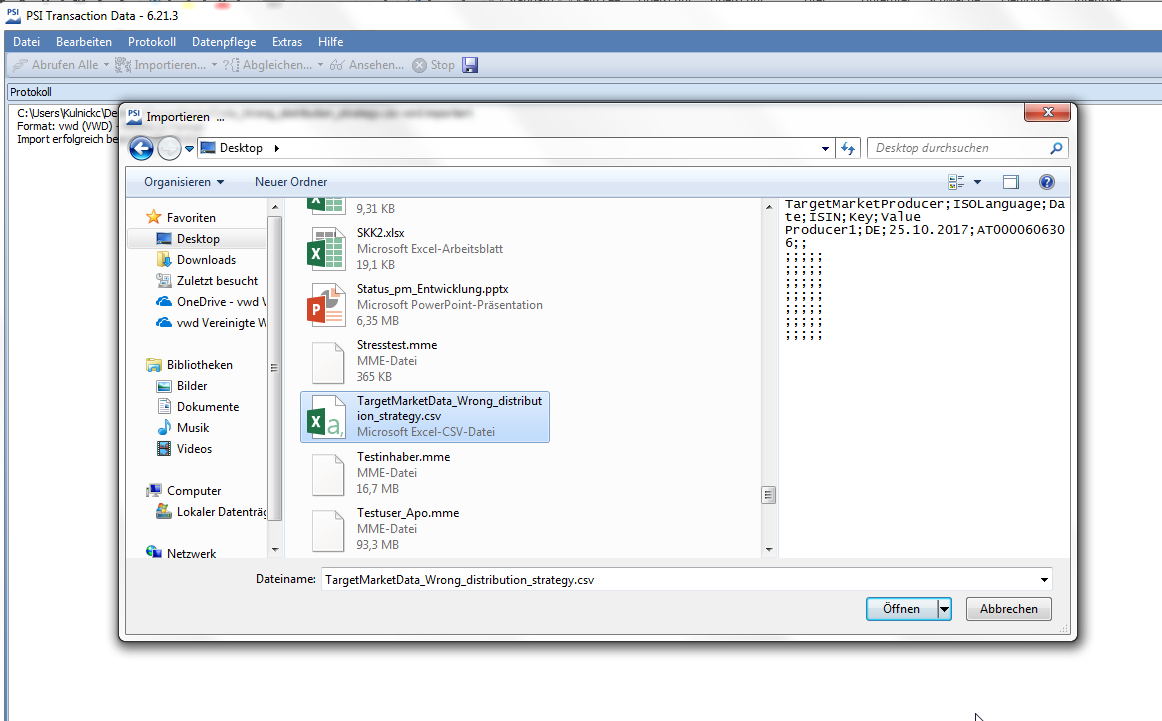1162x721 pixels.
Task: Open the Öffnen button split arrow
Action: (x=943, y=609)
